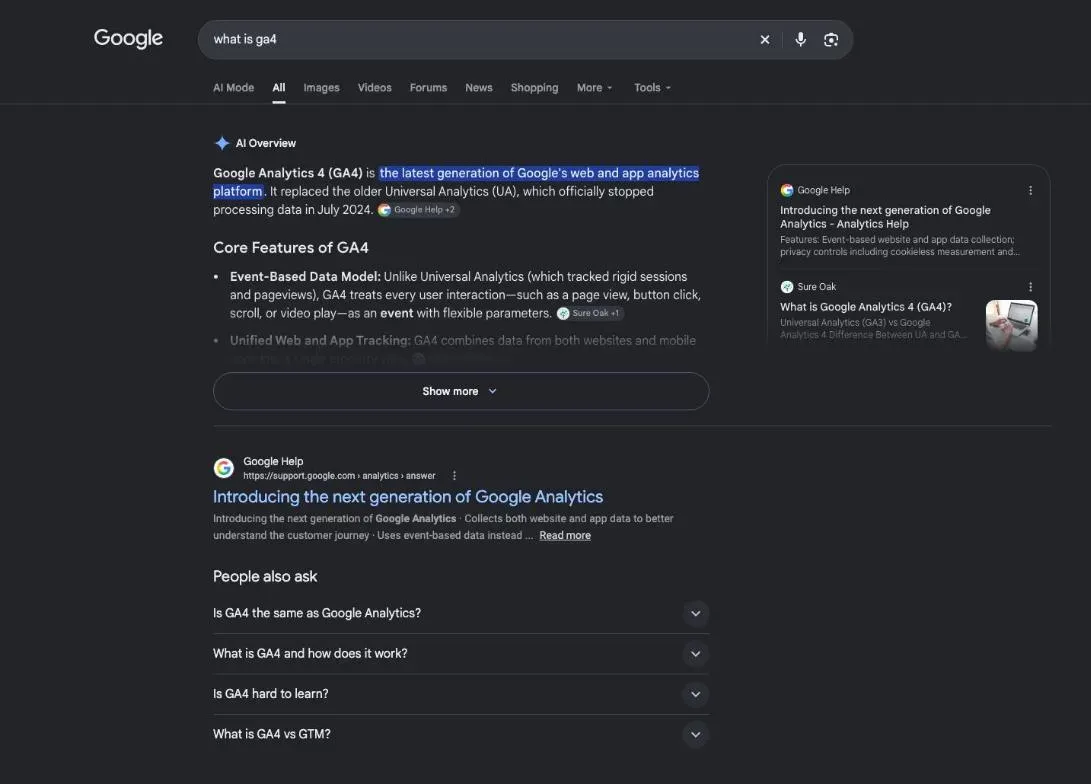The image size is (1091, 784).
Task: Expand "What is GA4 and how does it work?"
Action: tap(461, 653)
